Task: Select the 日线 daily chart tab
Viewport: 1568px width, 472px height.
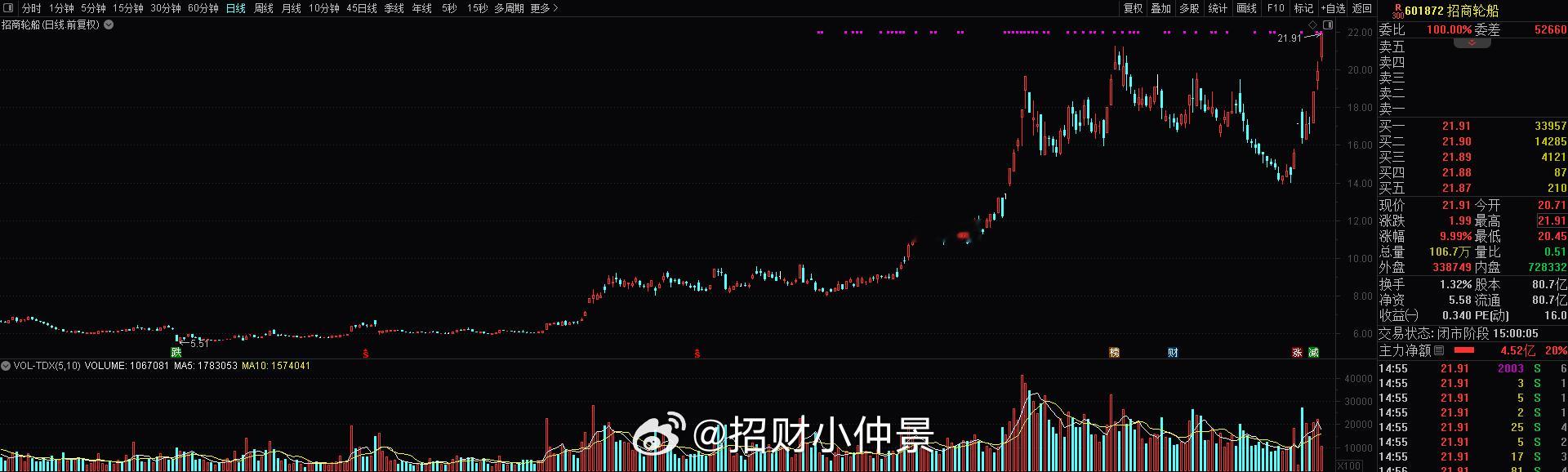Action: coord(235,8)
